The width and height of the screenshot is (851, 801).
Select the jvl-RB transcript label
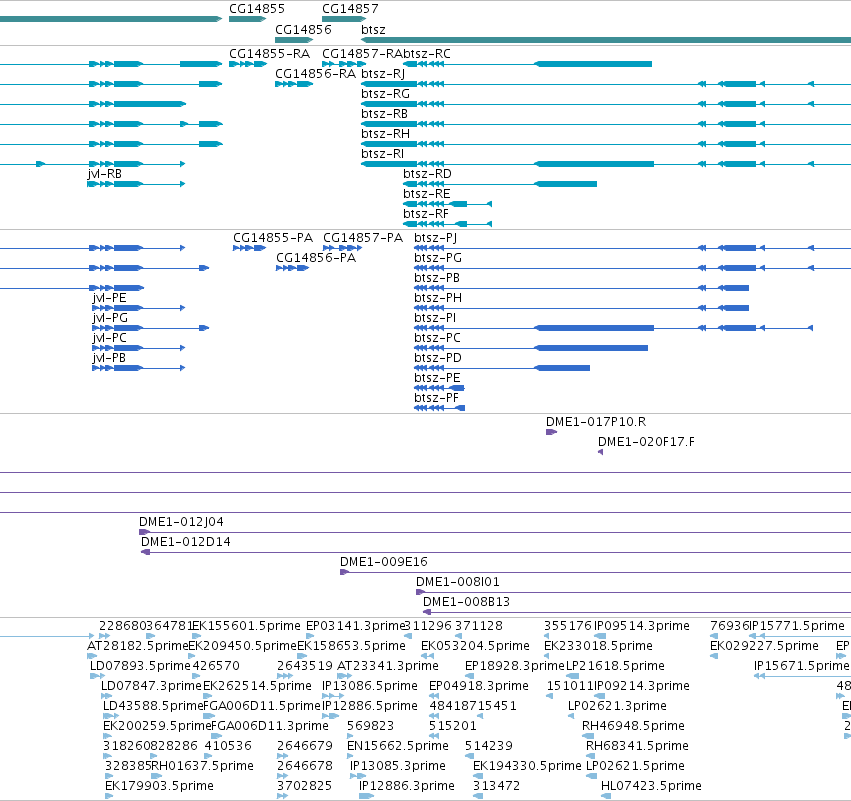coord(104,174)
